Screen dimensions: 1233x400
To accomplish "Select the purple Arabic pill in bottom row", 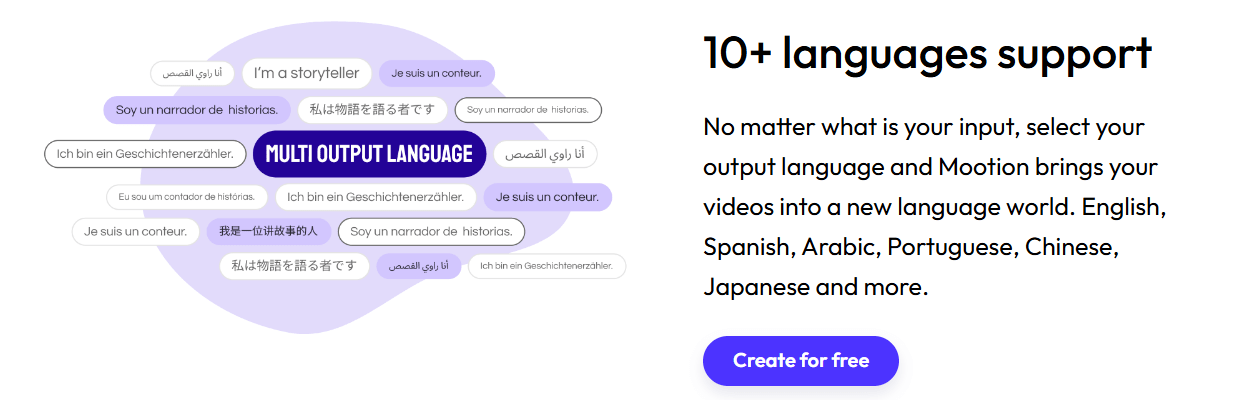I will [418, 266].
